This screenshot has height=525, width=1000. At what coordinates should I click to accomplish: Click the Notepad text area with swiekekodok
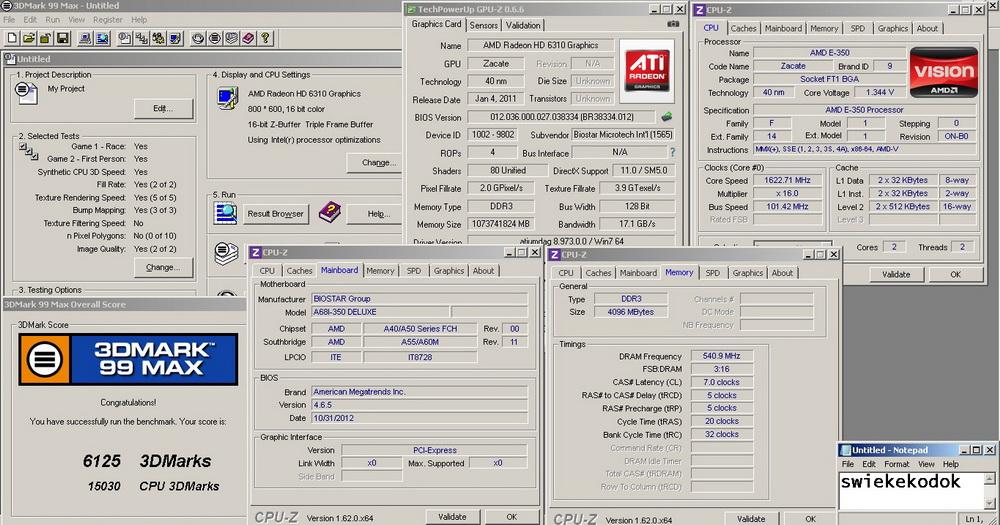(911, 490)
